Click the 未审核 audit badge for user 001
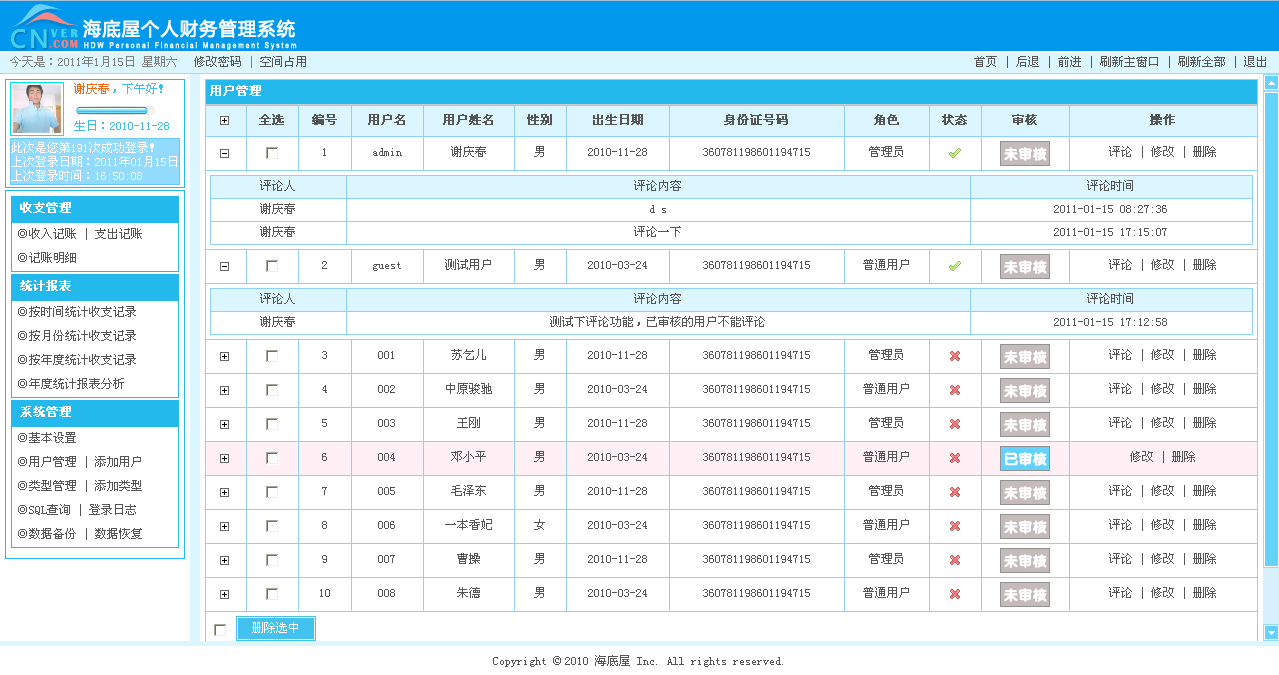The width and height of the screenshot is (1279, 675). coord(1025,356)
